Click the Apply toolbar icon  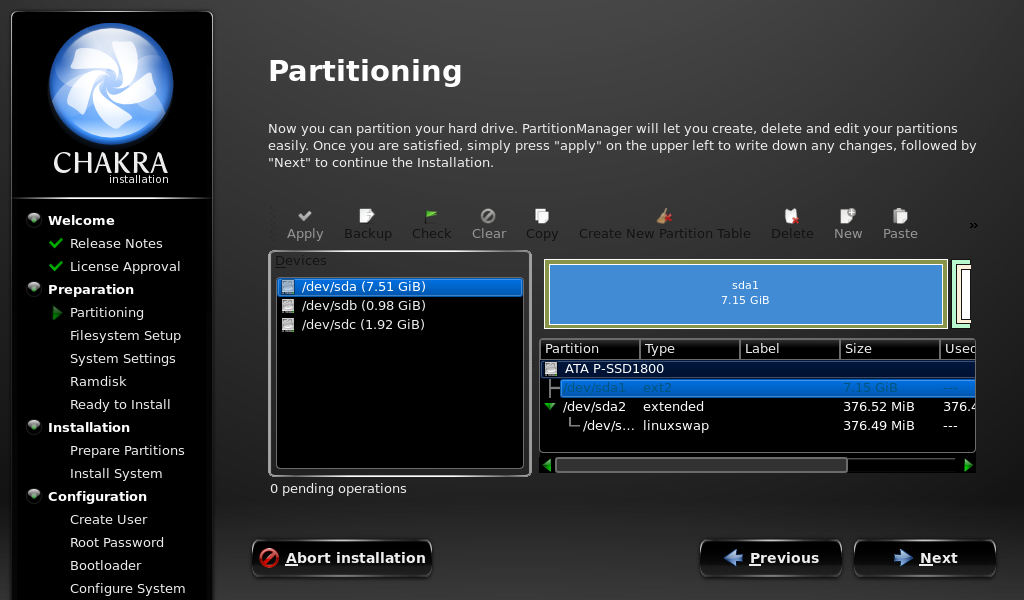tap(305, 216)
